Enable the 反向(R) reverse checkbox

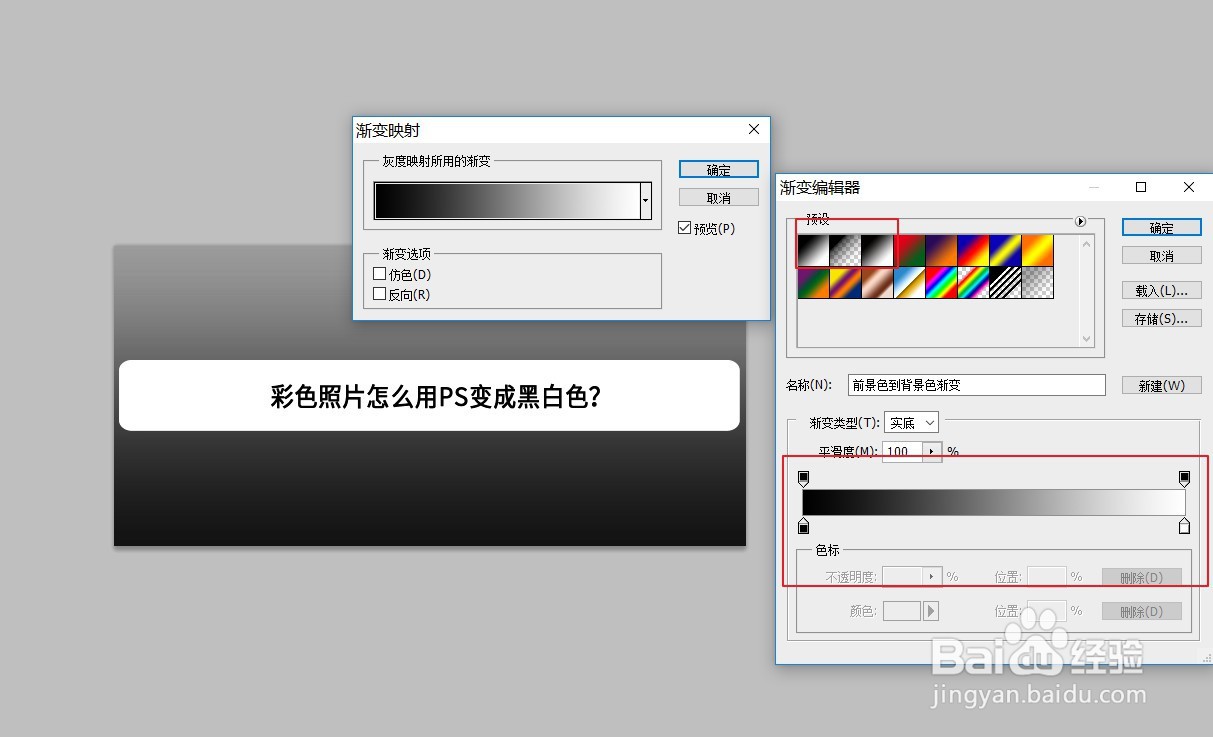[x=379, y=294]
